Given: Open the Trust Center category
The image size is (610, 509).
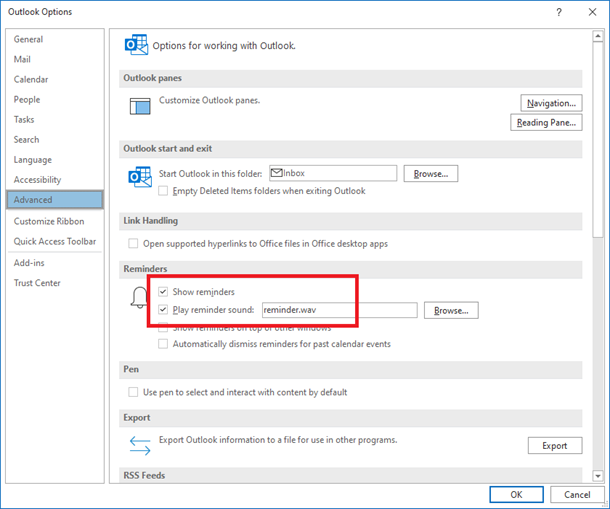Looking at the screenshot, I should pos(37,283).
